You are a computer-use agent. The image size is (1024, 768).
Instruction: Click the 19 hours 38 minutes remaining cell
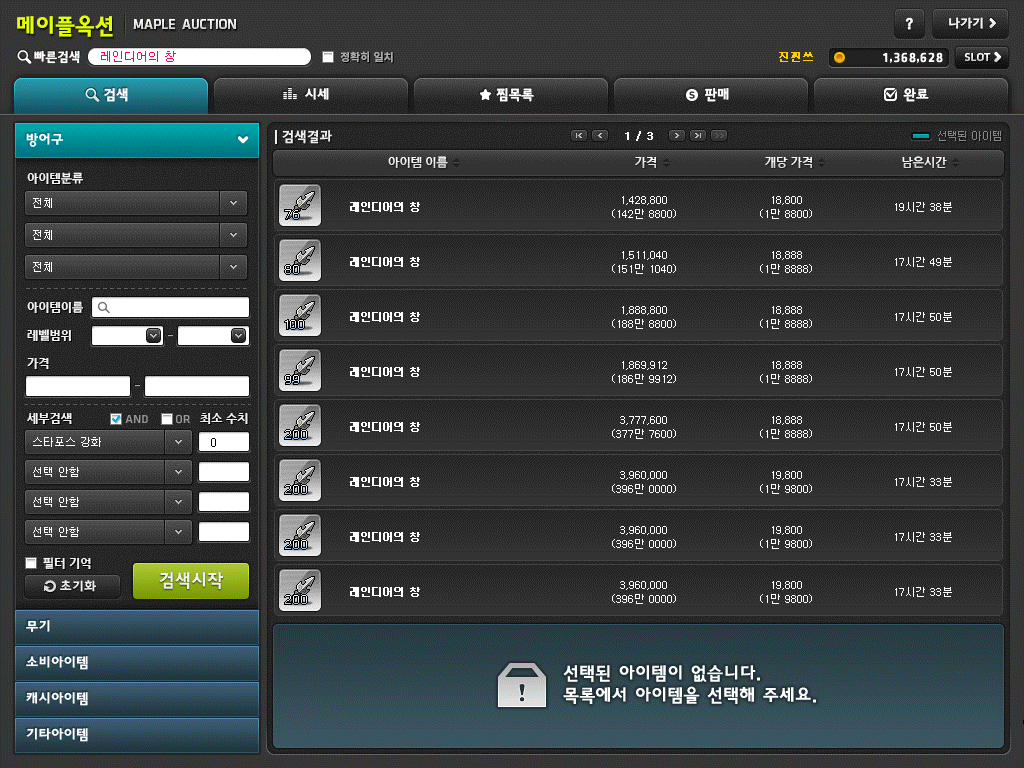(x=923, y=207)
